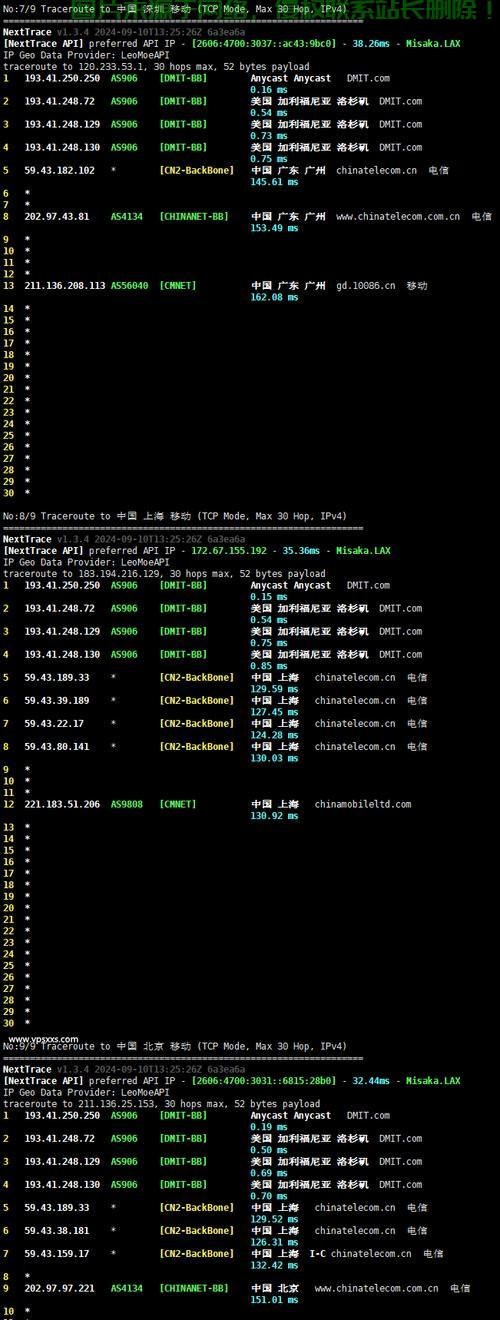Click the www.ypsxxs.com watermark text
The width and height of the screenshot is (500, 1320).
coord(43,1039)
